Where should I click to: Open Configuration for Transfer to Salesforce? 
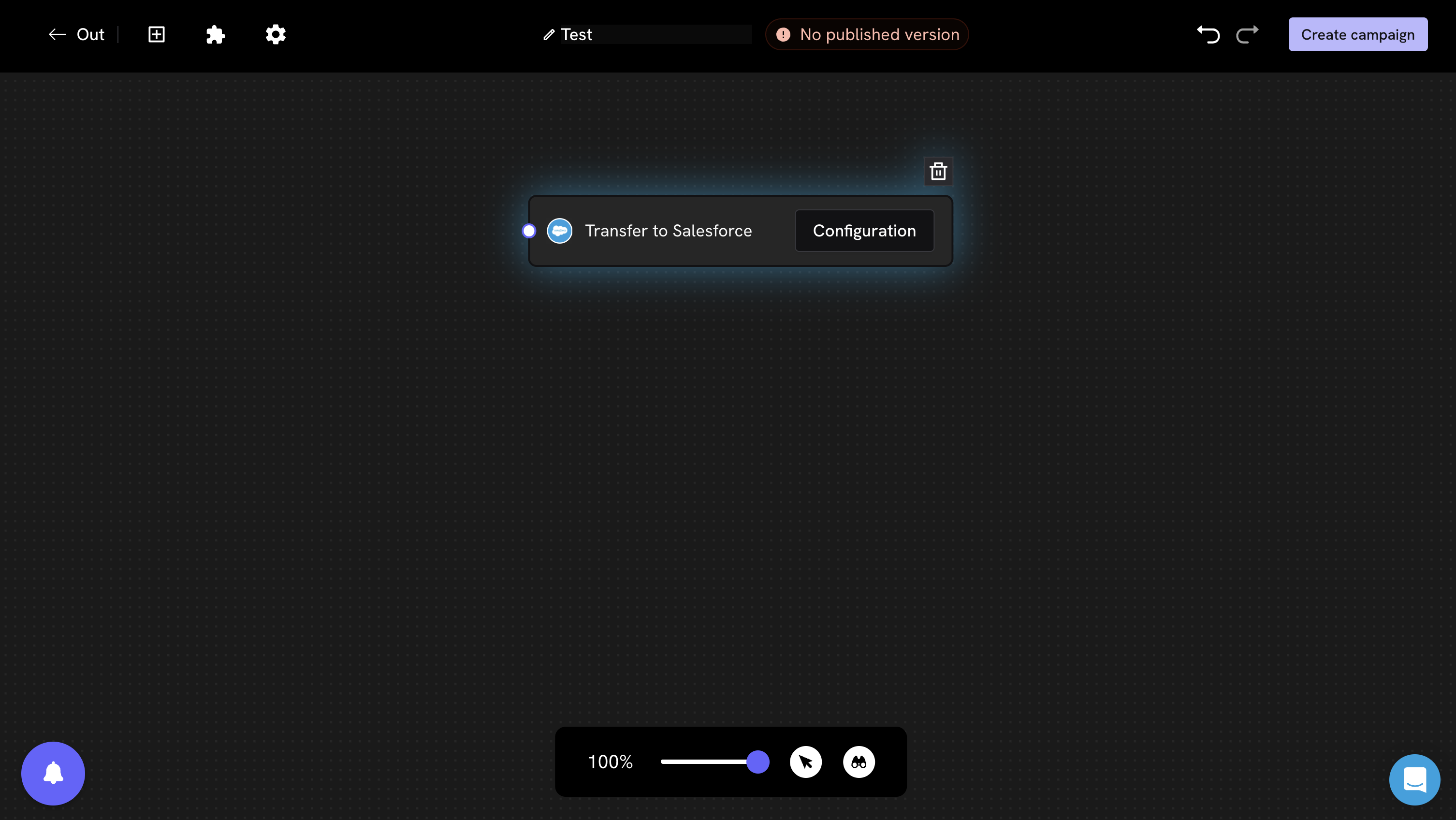pos(864,231)
